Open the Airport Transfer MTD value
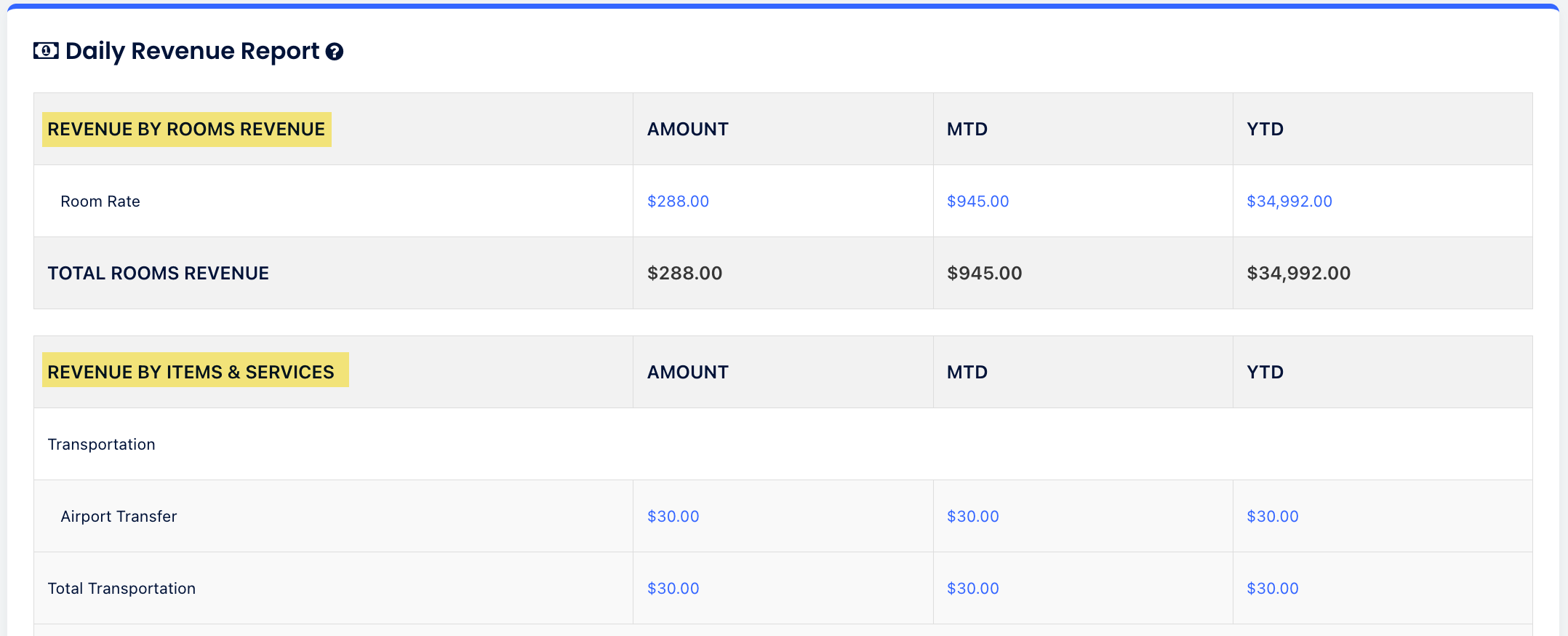 973,517
